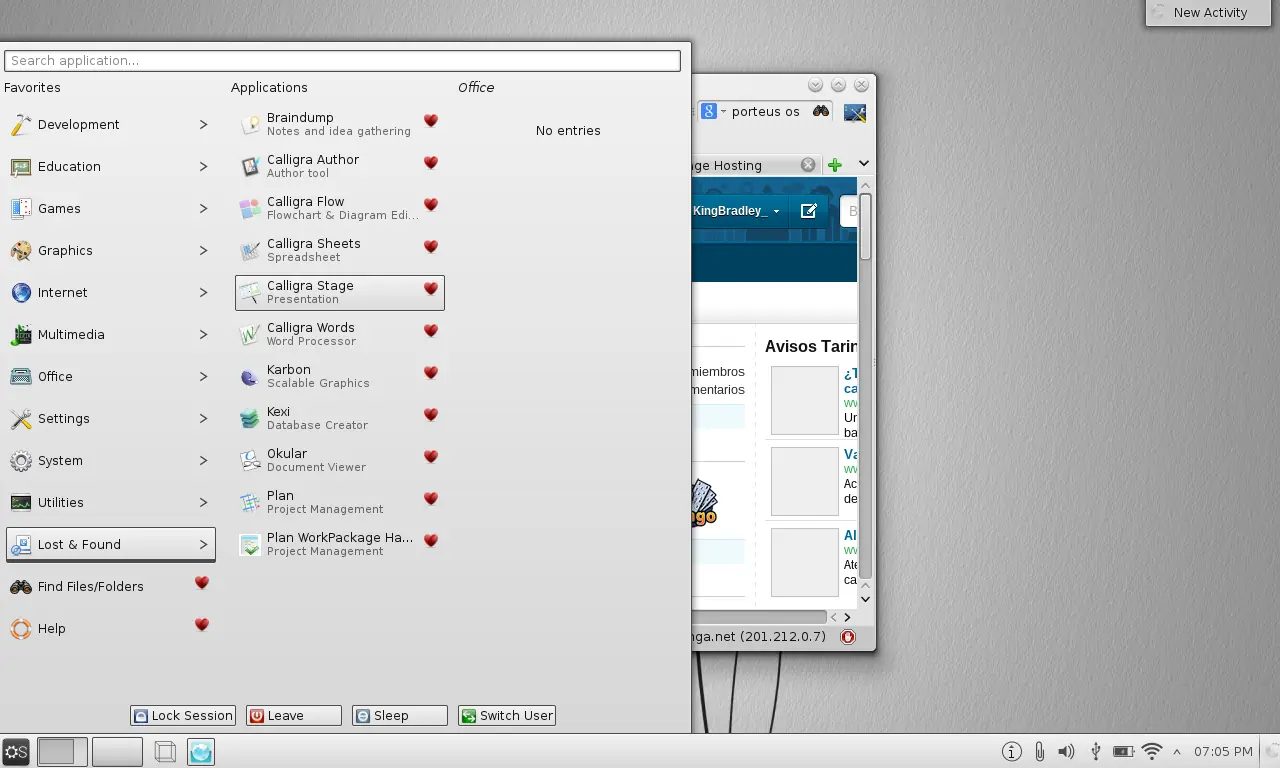Image resolution: width=1280 pixels, height=768 pixels.
Task: Add a new browser tab with the green plus
Action: click(835, 165)
